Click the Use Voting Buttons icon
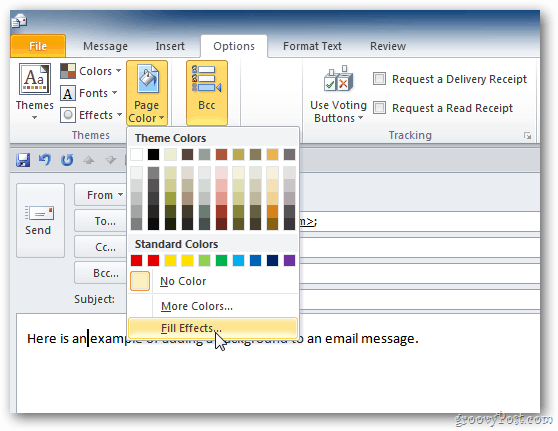 coord(338,79)
